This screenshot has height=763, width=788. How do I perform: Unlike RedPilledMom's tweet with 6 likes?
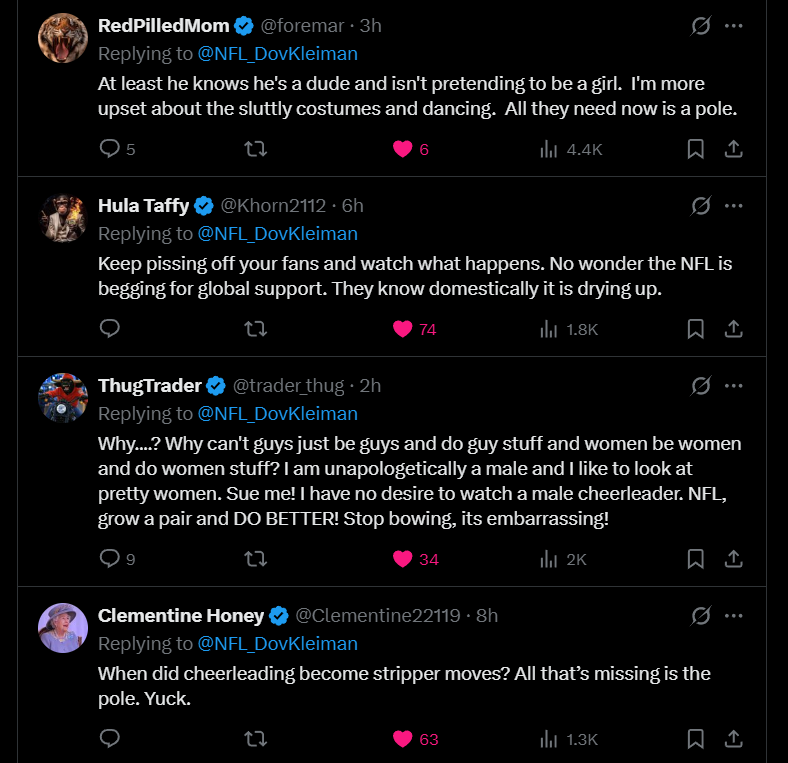pyautogui.click(x=403, y=149)
